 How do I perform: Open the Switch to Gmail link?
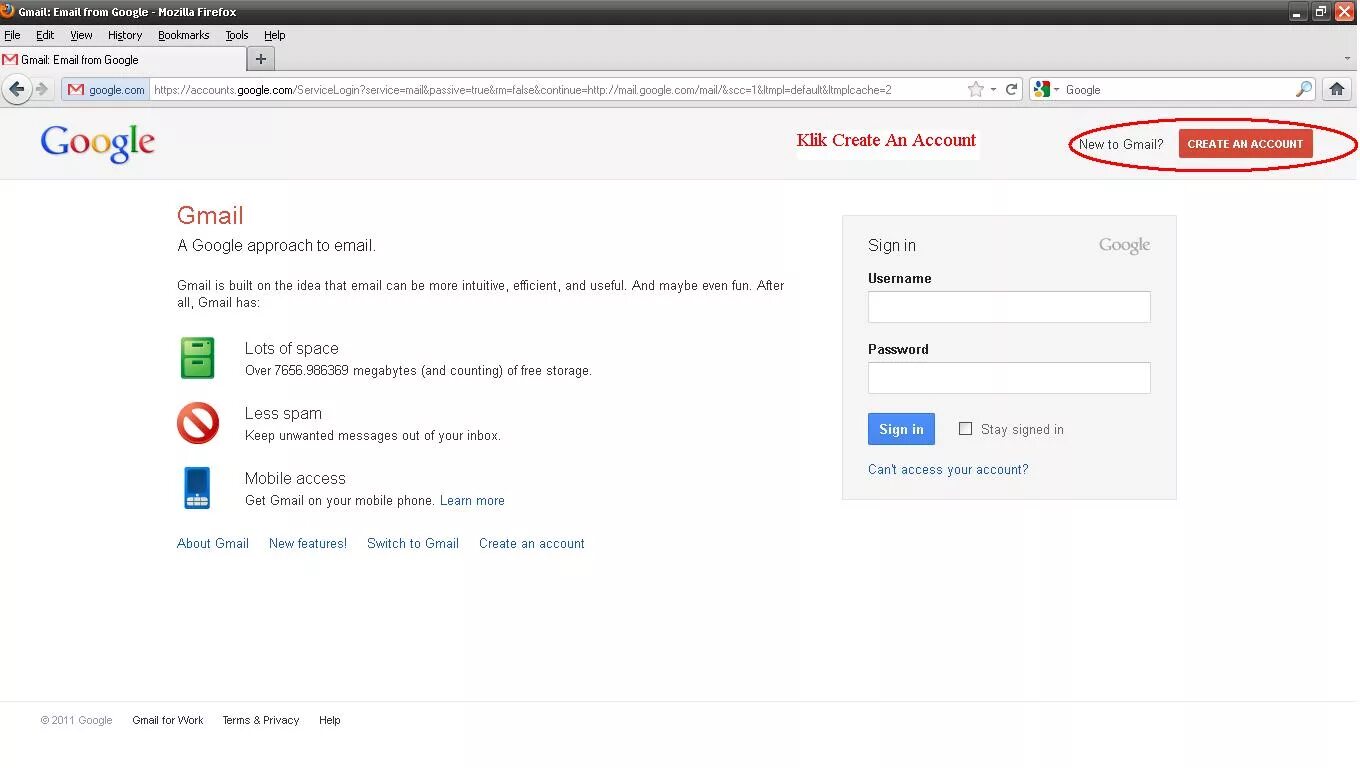[413, 543]
